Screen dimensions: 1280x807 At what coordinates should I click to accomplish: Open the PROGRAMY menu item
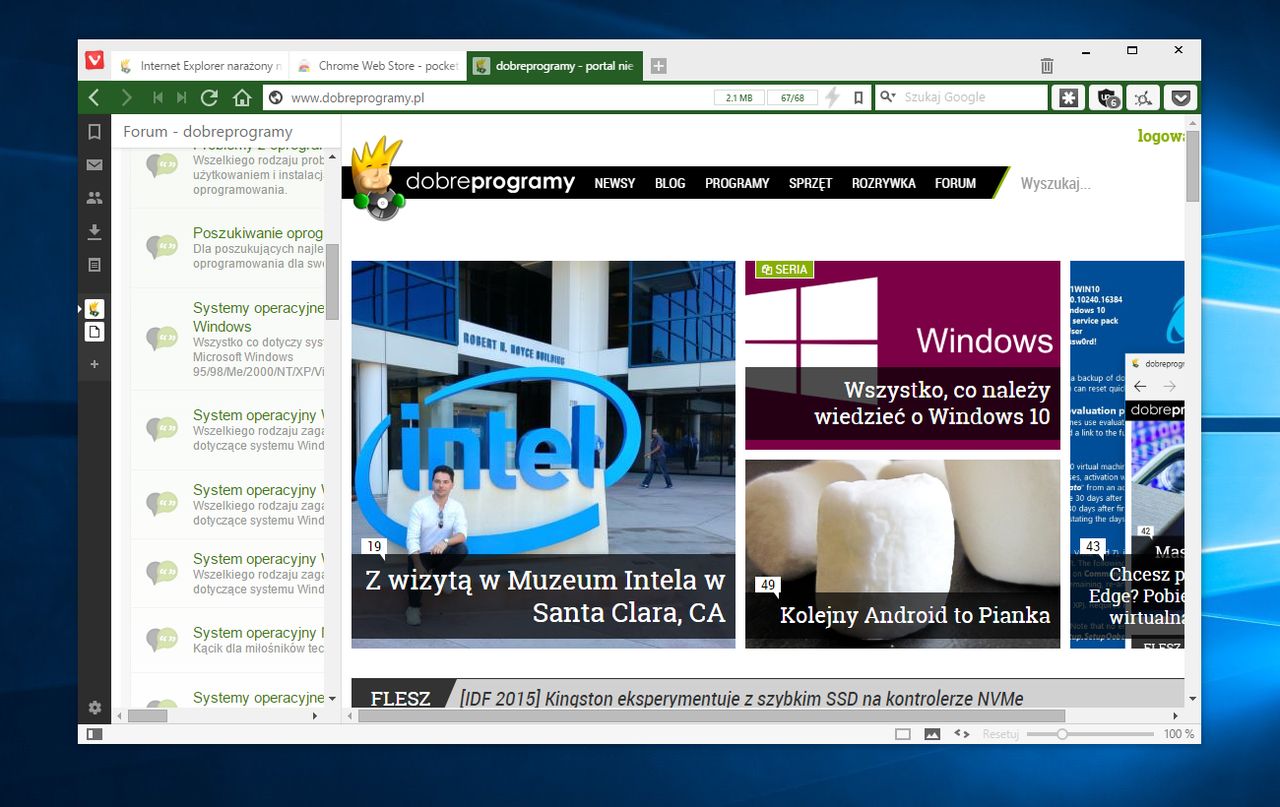737,183
